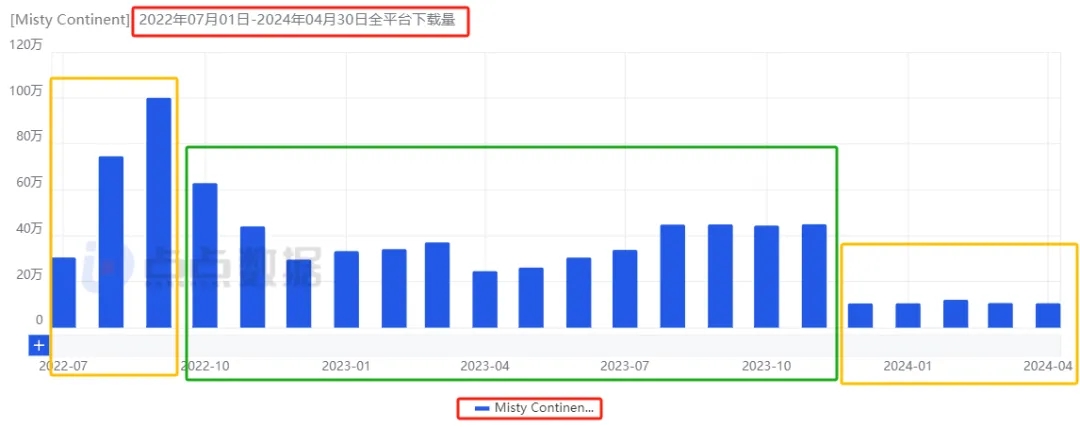Click the bar above the 2023-10 label

click(766, 276)
